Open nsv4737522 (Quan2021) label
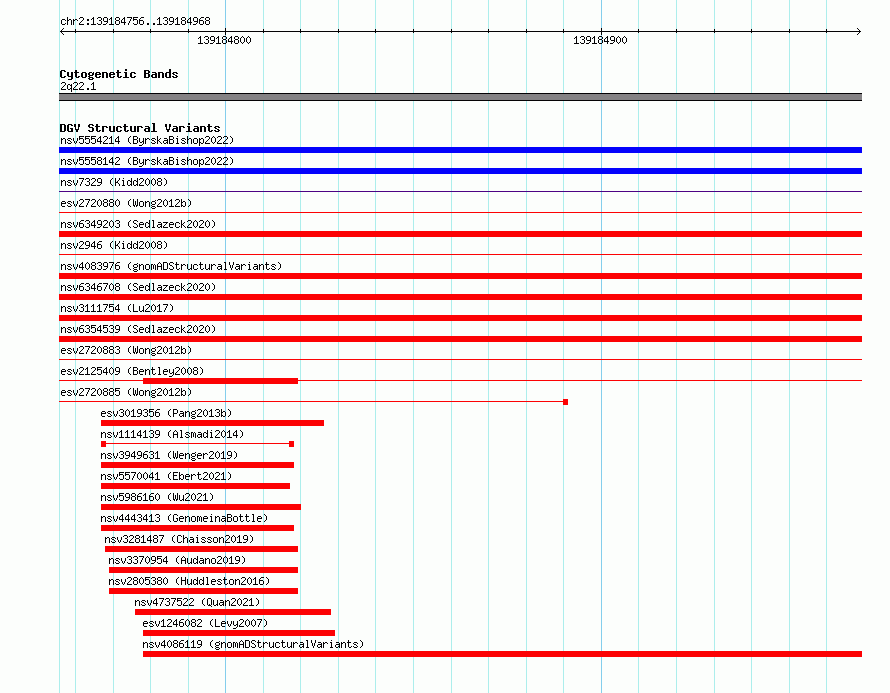This screenshot has height=693, width=890. [197, 602]
